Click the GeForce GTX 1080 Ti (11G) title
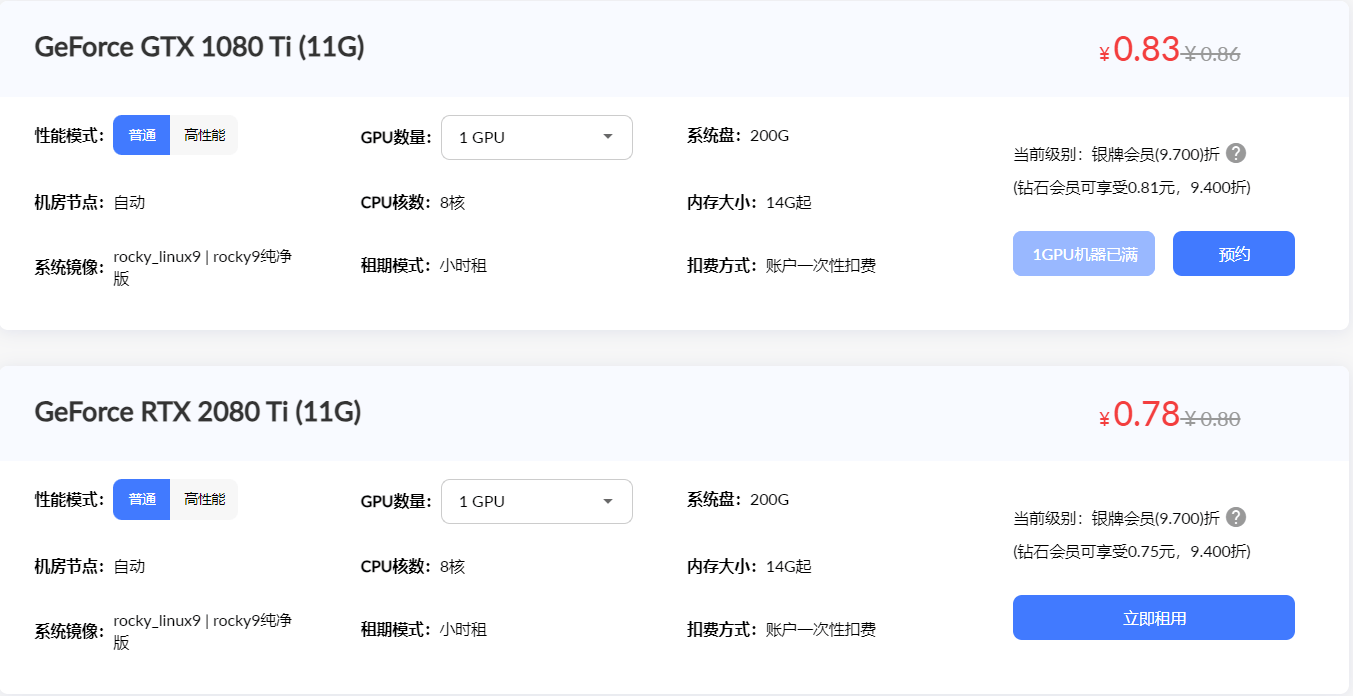The width and height of the screenshot is (1353, 696). 200,47
